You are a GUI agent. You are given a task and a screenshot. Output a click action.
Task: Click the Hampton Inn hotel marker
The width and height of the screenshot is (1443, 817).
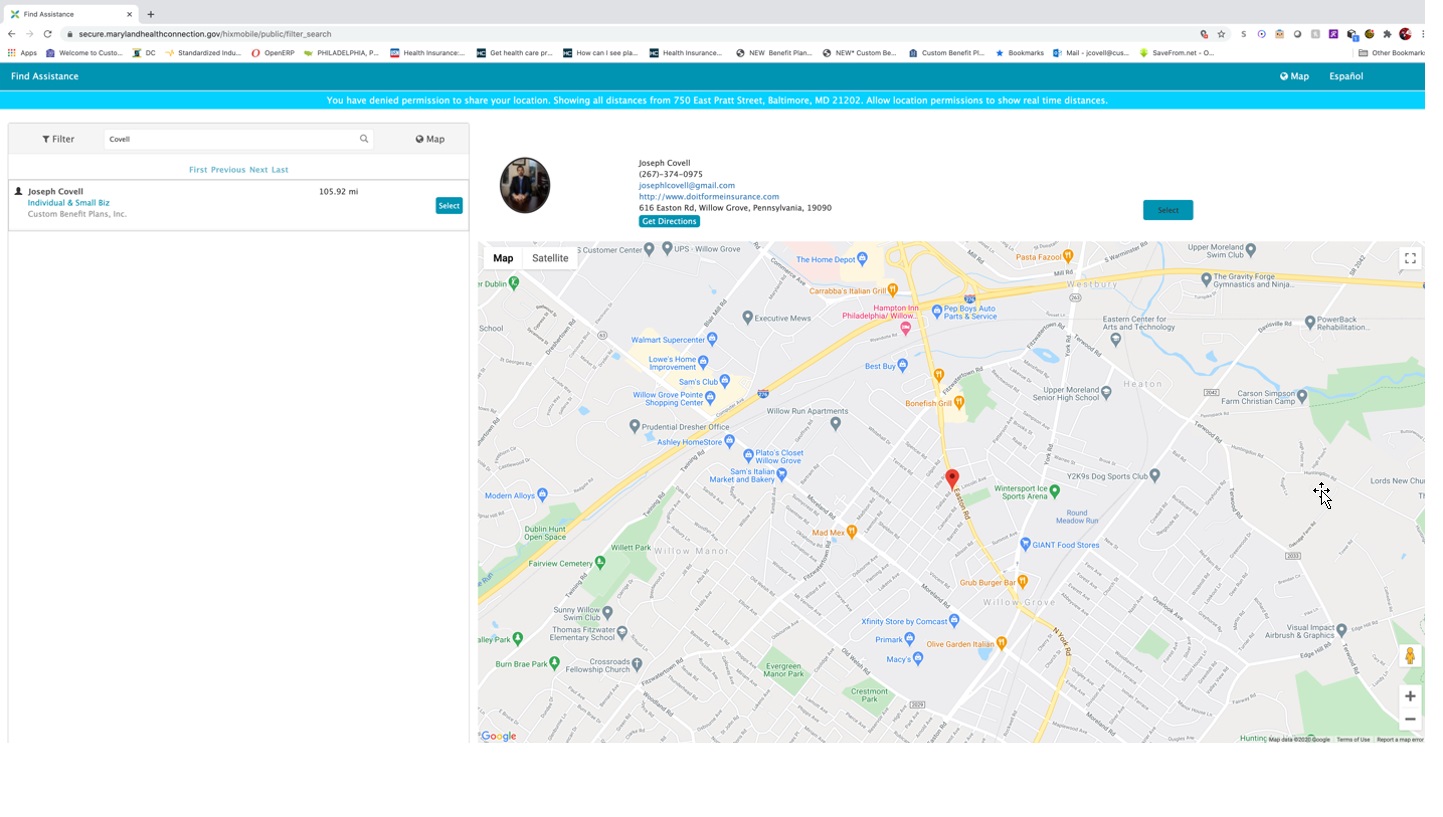[905, 328]
